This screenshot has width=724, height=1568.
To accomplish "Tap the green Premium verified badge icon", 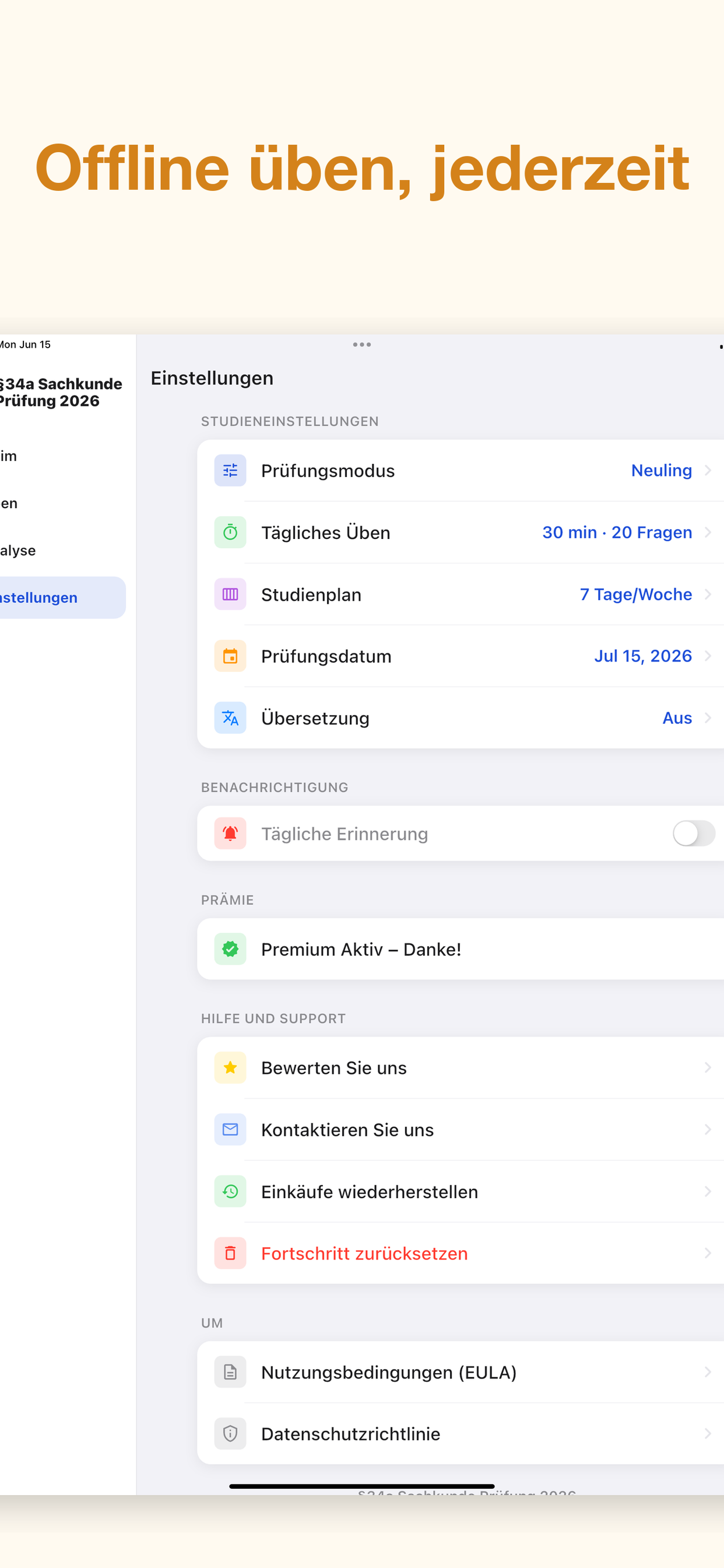I will (230, 949).
